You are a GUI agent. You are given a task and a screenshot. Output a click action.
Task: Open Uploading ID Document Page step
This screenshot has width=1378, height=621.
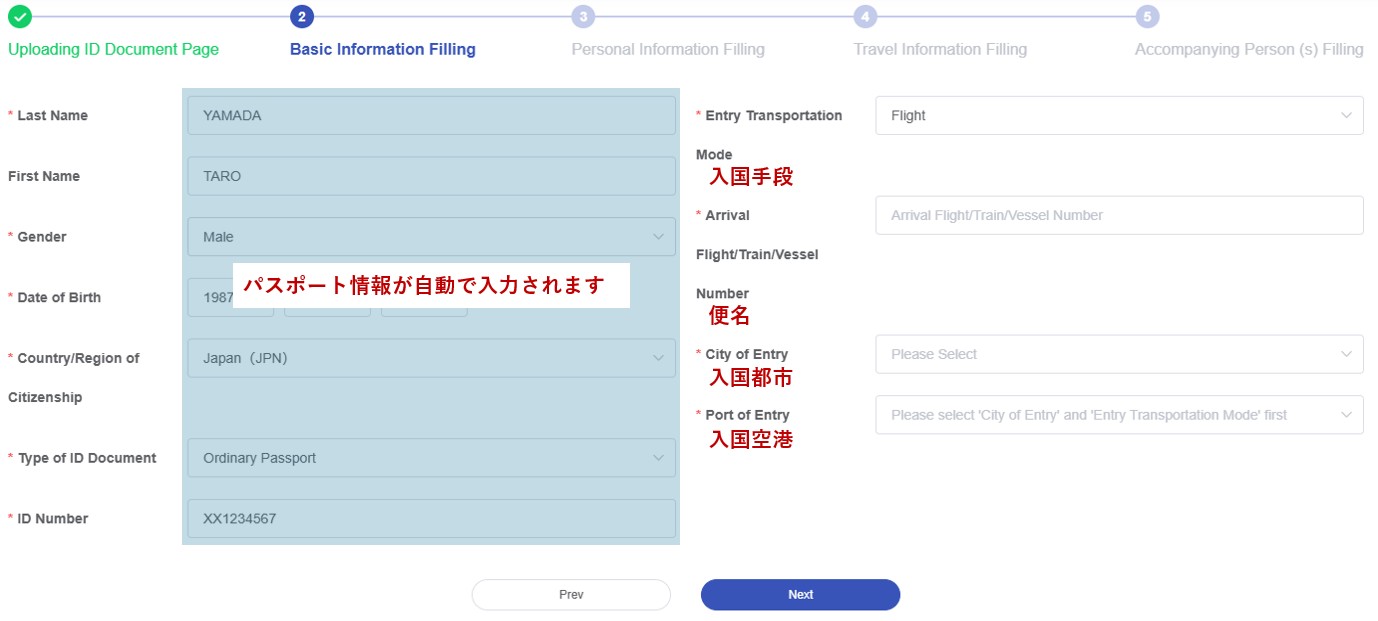tap(113, 49)
